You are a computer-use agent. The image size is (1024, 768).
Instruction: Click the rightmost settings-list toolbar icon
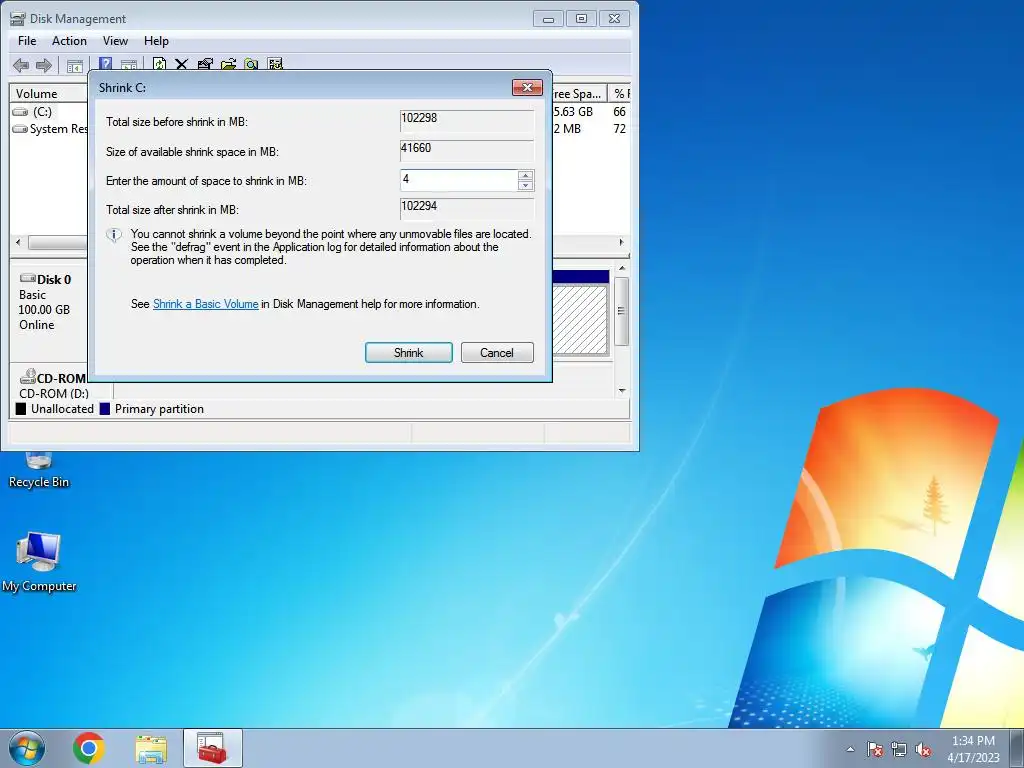tap(275, 64)
